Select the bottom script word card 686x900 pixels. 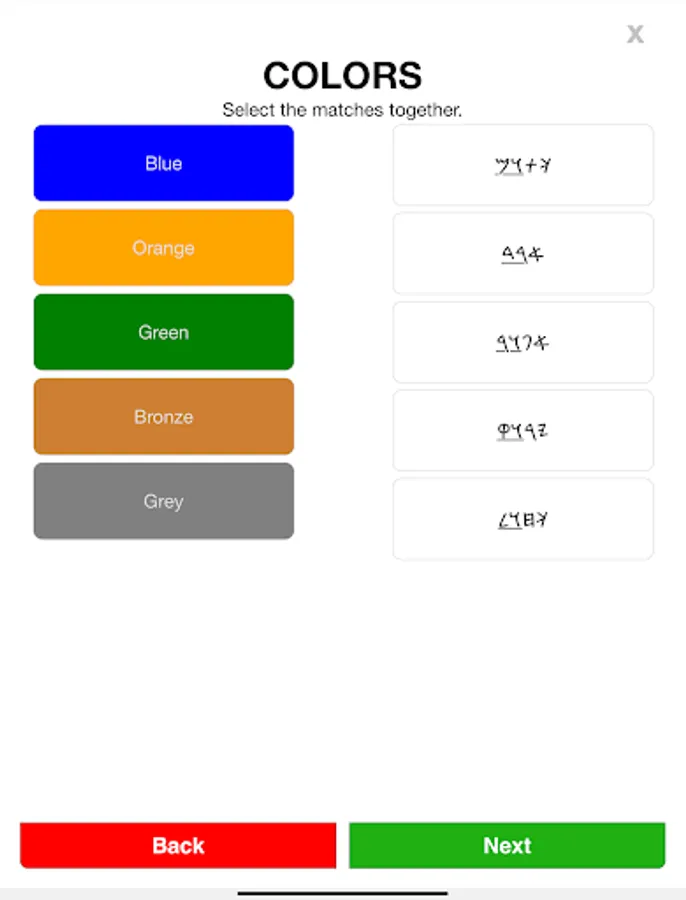click(523, 519)
